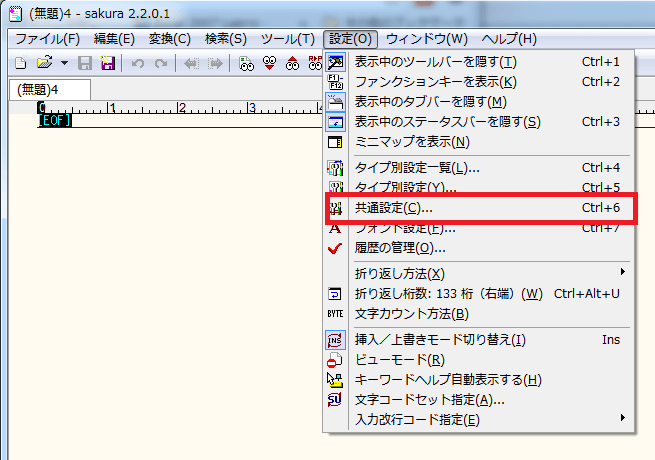Click the Find binoculars toolbar icon
The height and width of the screenshot is (460, 655).
coord(246,63)
